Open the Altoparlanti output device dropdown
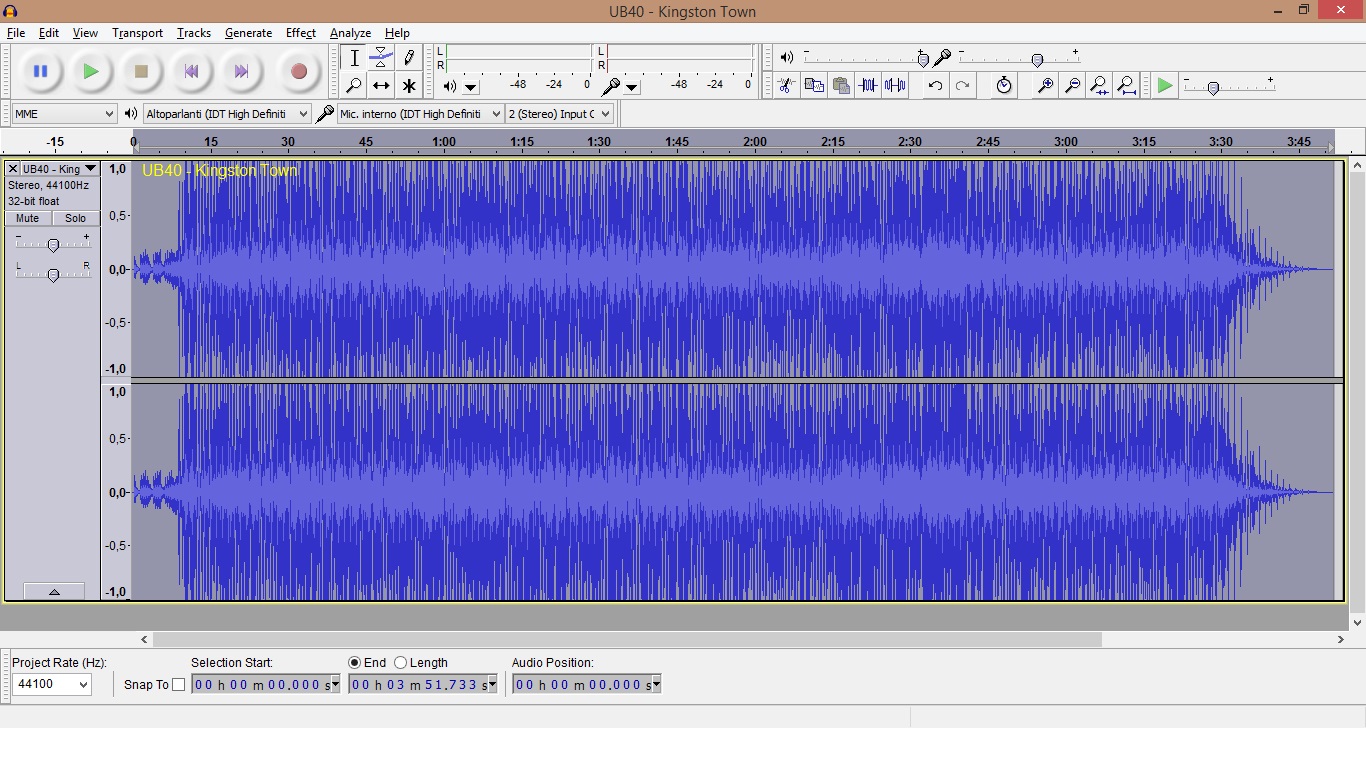 point(227,114)
